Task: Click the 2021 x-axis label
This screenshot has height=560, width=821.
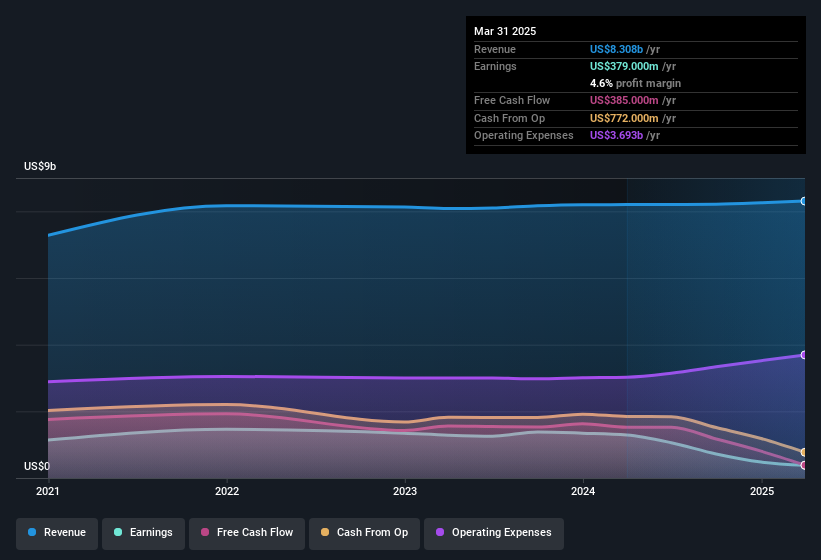Action: (48, 491)
